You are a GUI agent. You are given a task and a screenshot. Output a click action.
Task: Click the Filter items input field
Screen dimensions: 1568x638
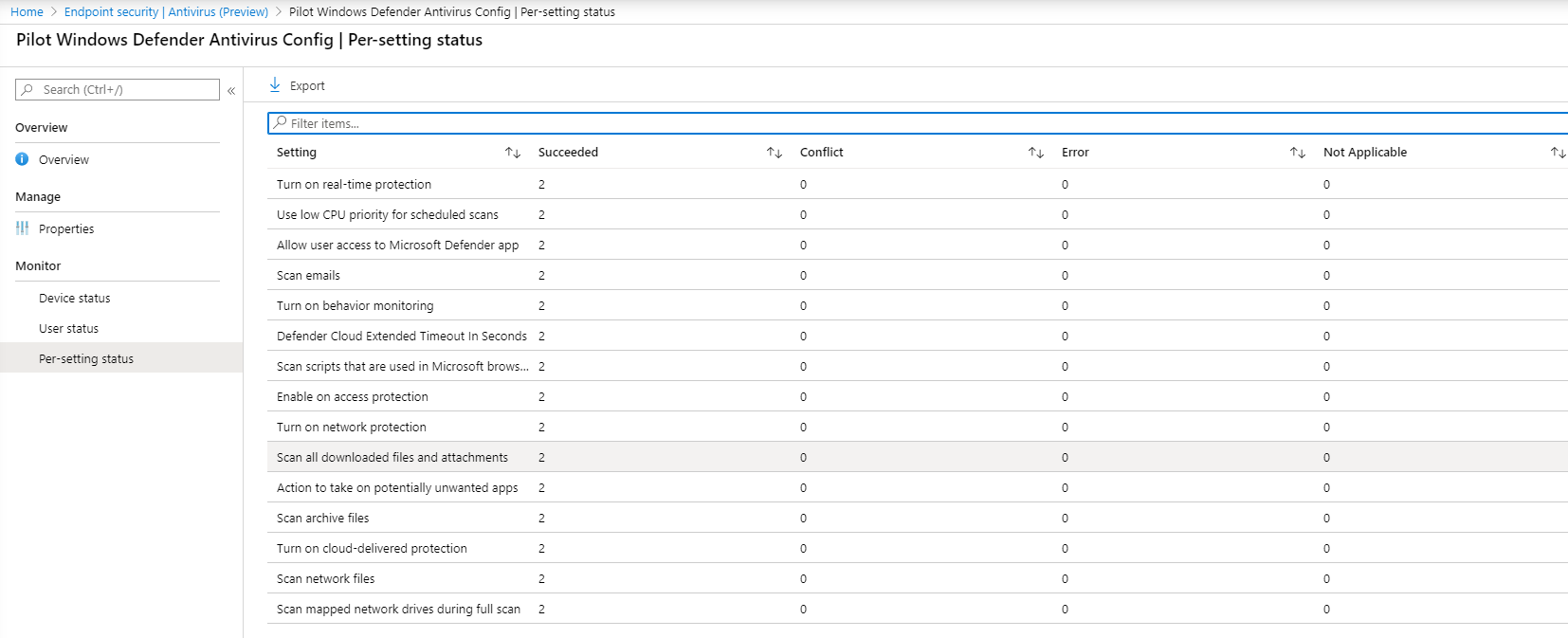[x=853, y=123]
